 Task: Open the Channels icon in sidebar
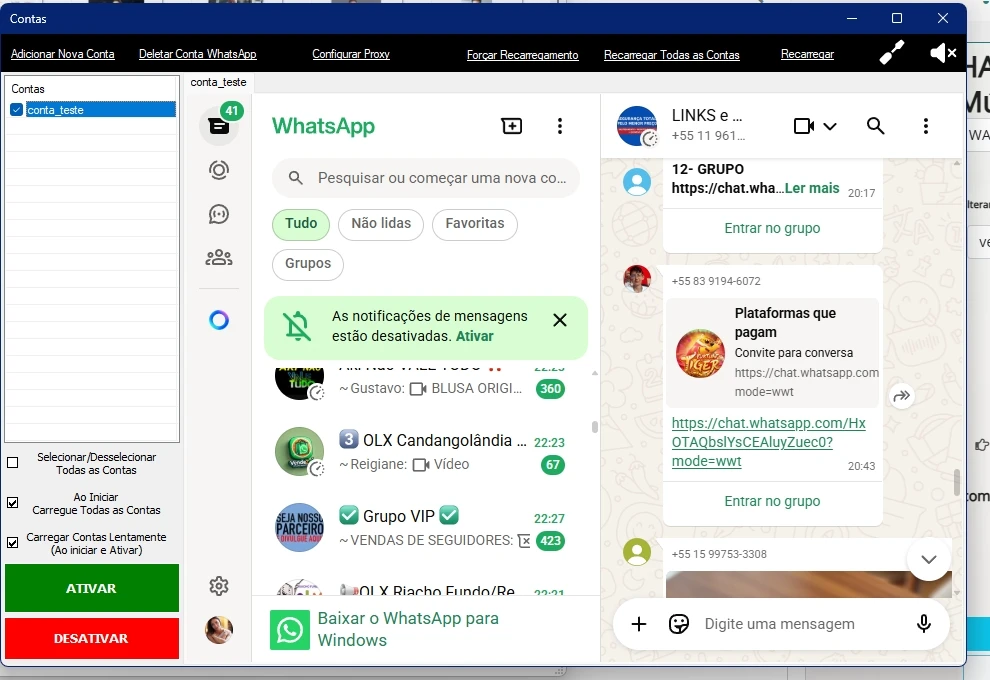click(x=219, y=214)
